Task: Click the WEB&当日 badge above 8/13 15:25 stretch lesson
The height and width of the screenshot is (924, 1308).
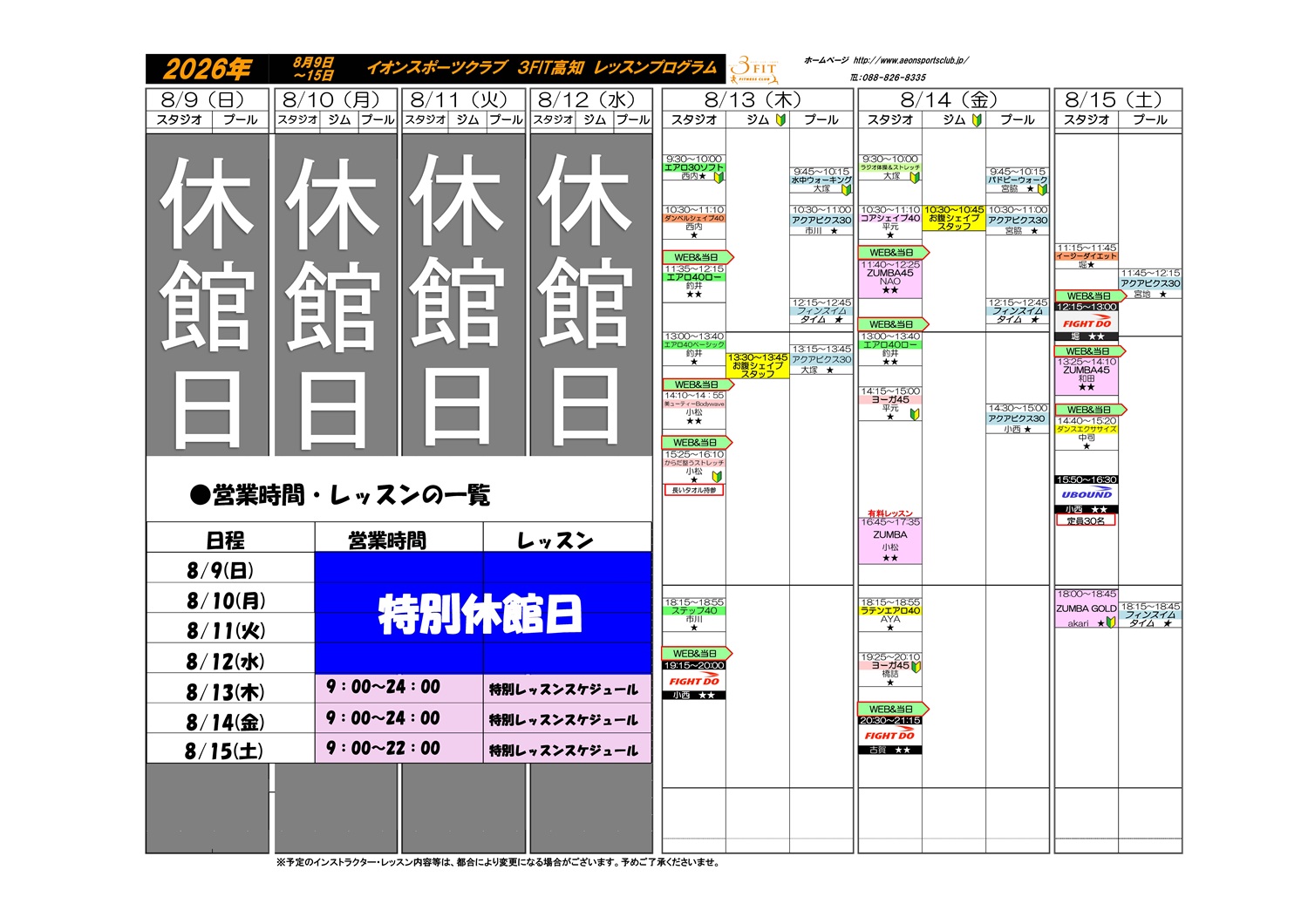Action: click(697, 443)
